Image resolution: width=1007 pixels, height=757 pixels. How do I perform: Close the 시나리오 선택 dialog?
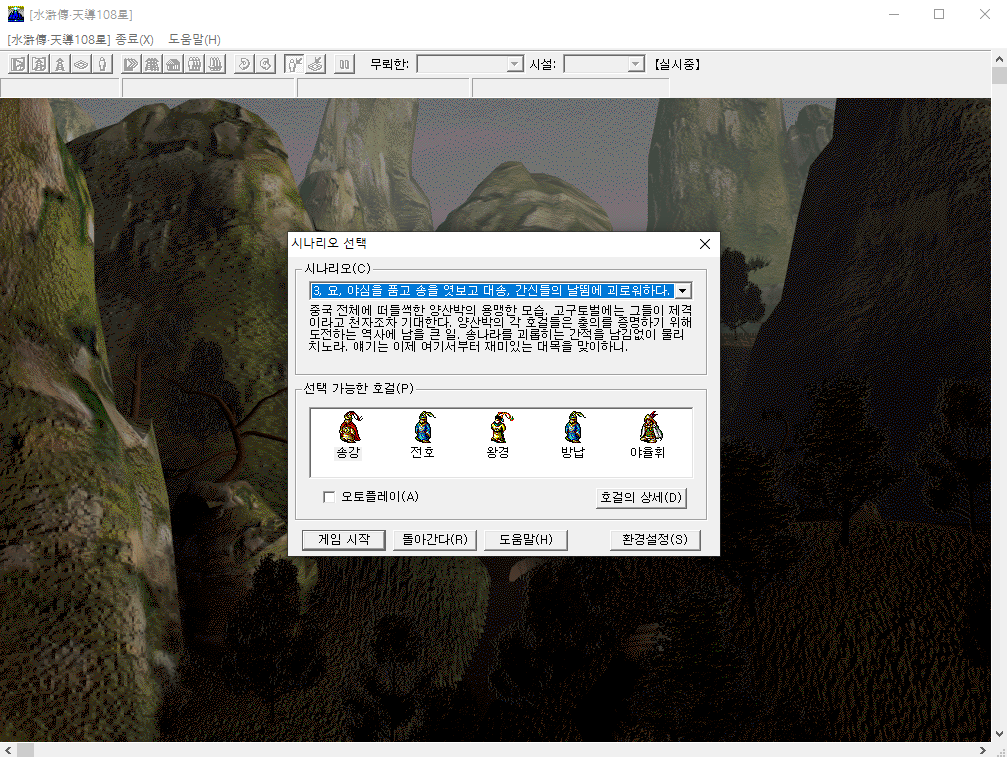click(x=705, y=244)
